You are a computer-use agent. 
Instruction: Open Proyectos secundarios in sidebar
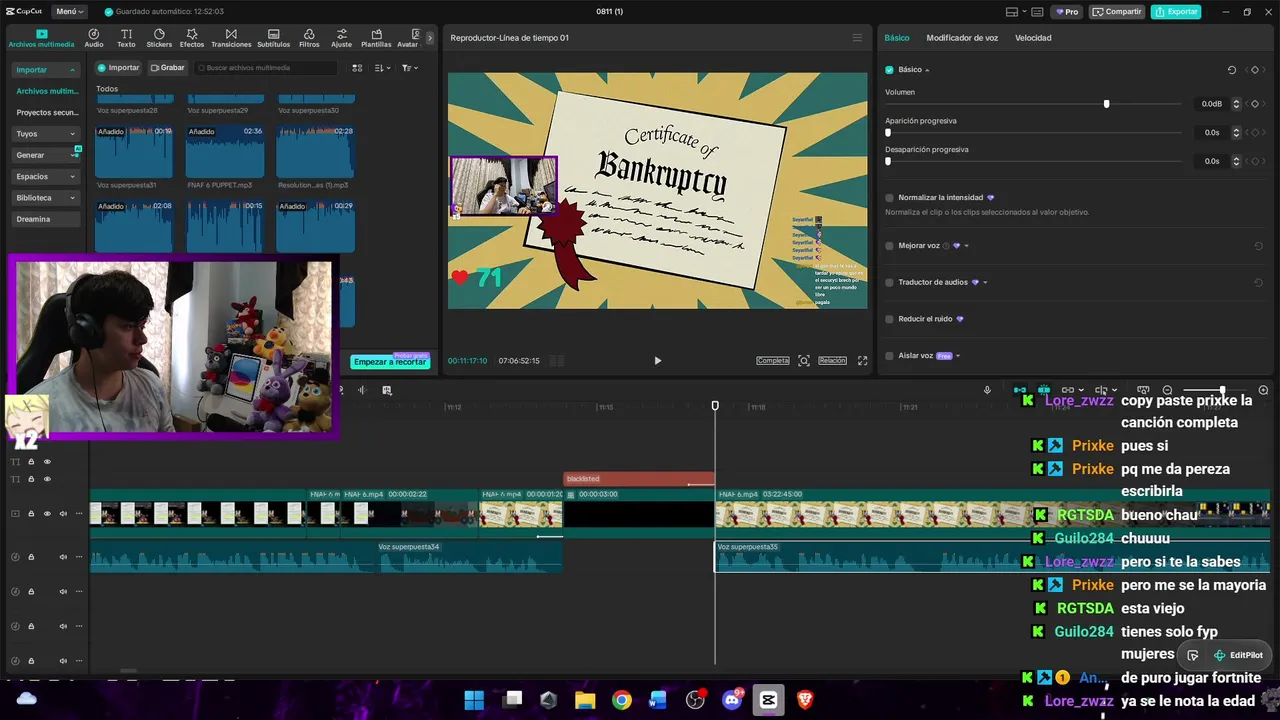point(47,113)
